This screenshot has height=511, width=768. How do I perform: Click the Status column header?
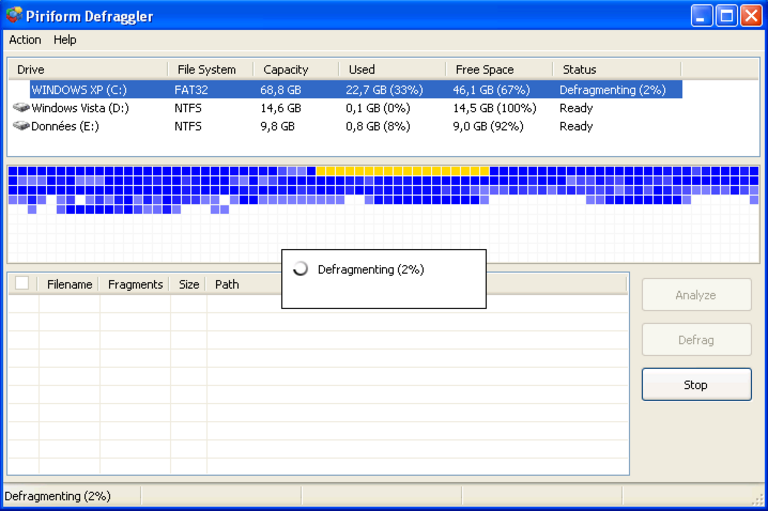tap(617, 70)
